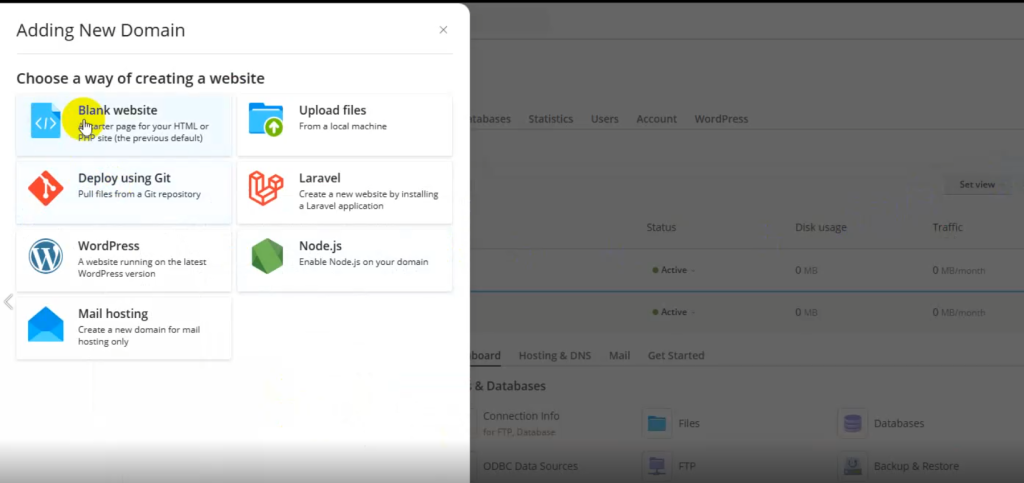Open the Get Started tab

tap(676, 355)
